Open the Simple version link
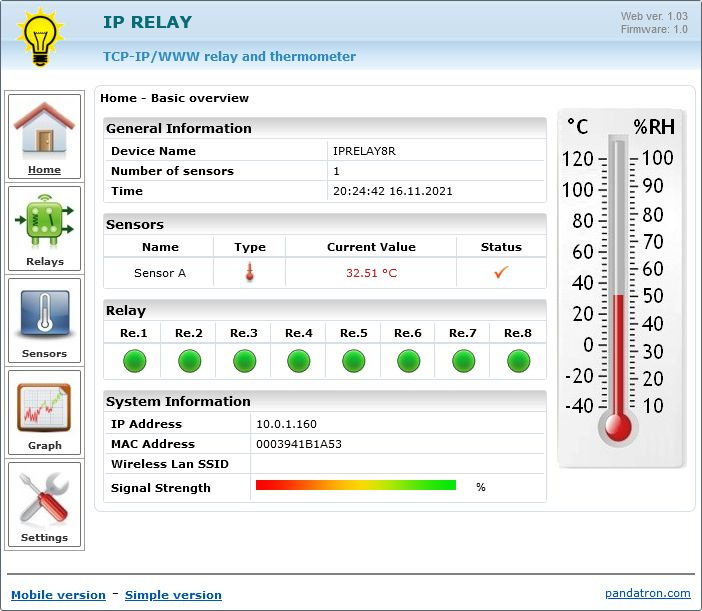Image resolution: width=702 pixels, height=611 pixels. click(x=173, y=595)
